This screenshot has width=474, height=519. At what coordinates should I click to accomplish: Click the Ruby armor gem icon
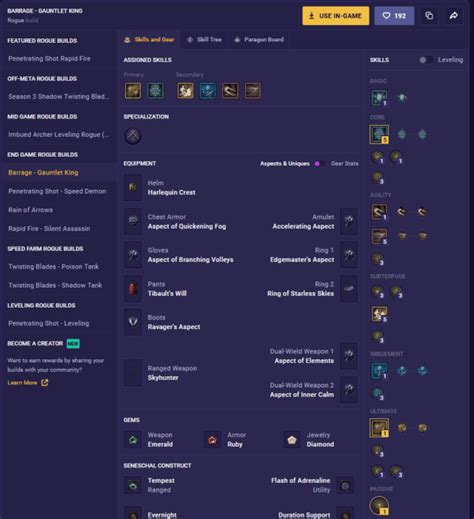click(x=212, y=440)
